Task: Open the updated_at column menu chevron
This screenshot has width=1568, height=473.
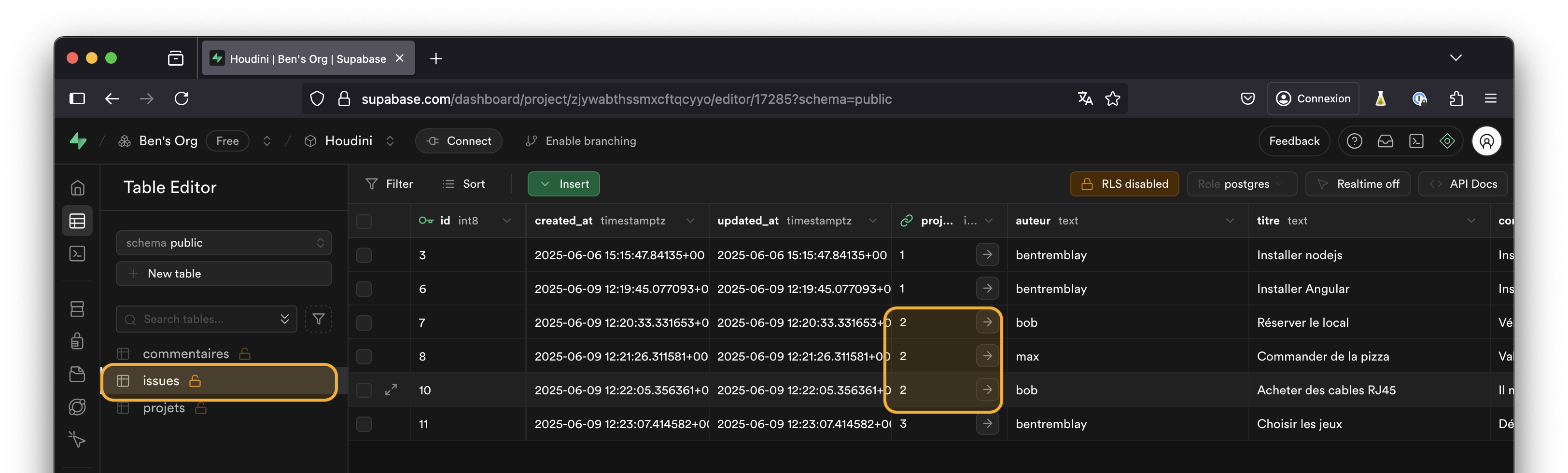Action: click(872, 221)
